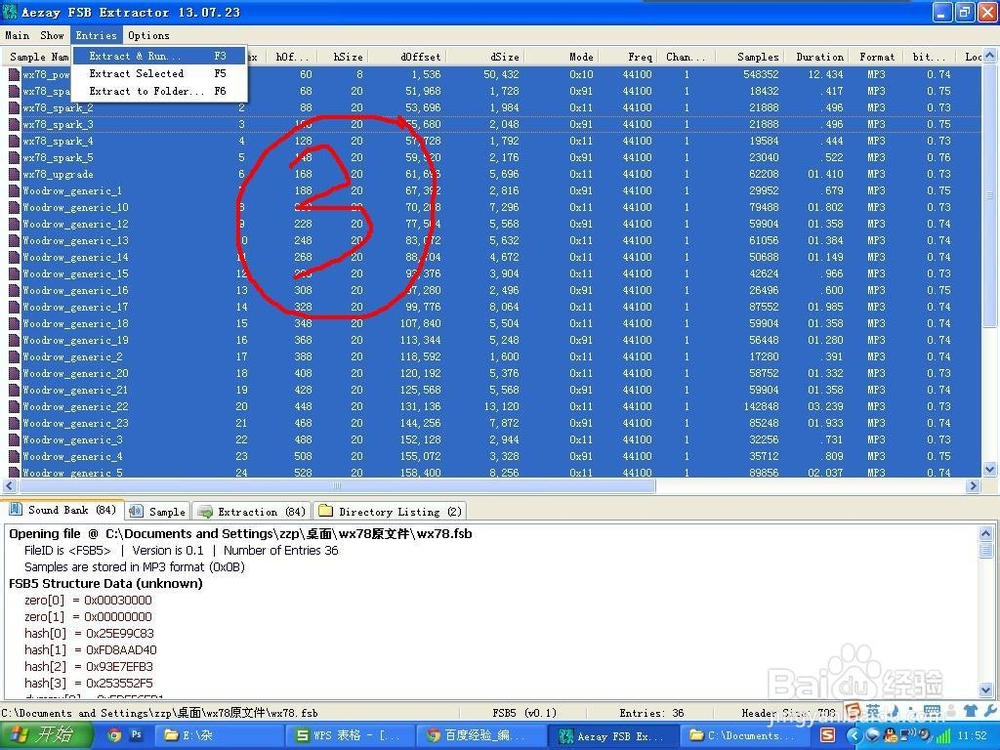Open the Windows Start button
Viewport: 1000px width, 750px height.
point(45,735)
